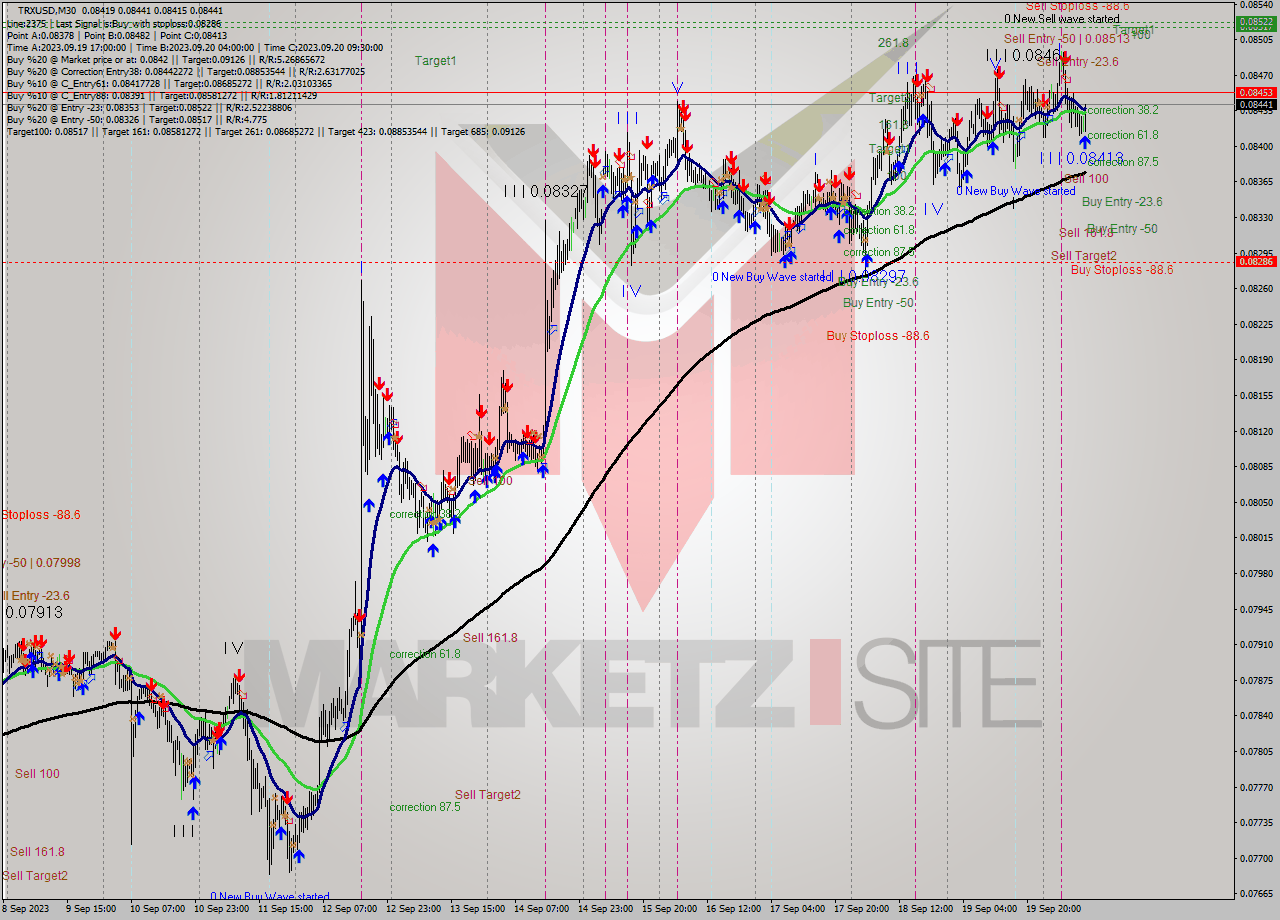The width and height of the screenshot is (1280, 920).
Task: Click the 0.08190 price axis value
Action: [x=1256, y=360]
